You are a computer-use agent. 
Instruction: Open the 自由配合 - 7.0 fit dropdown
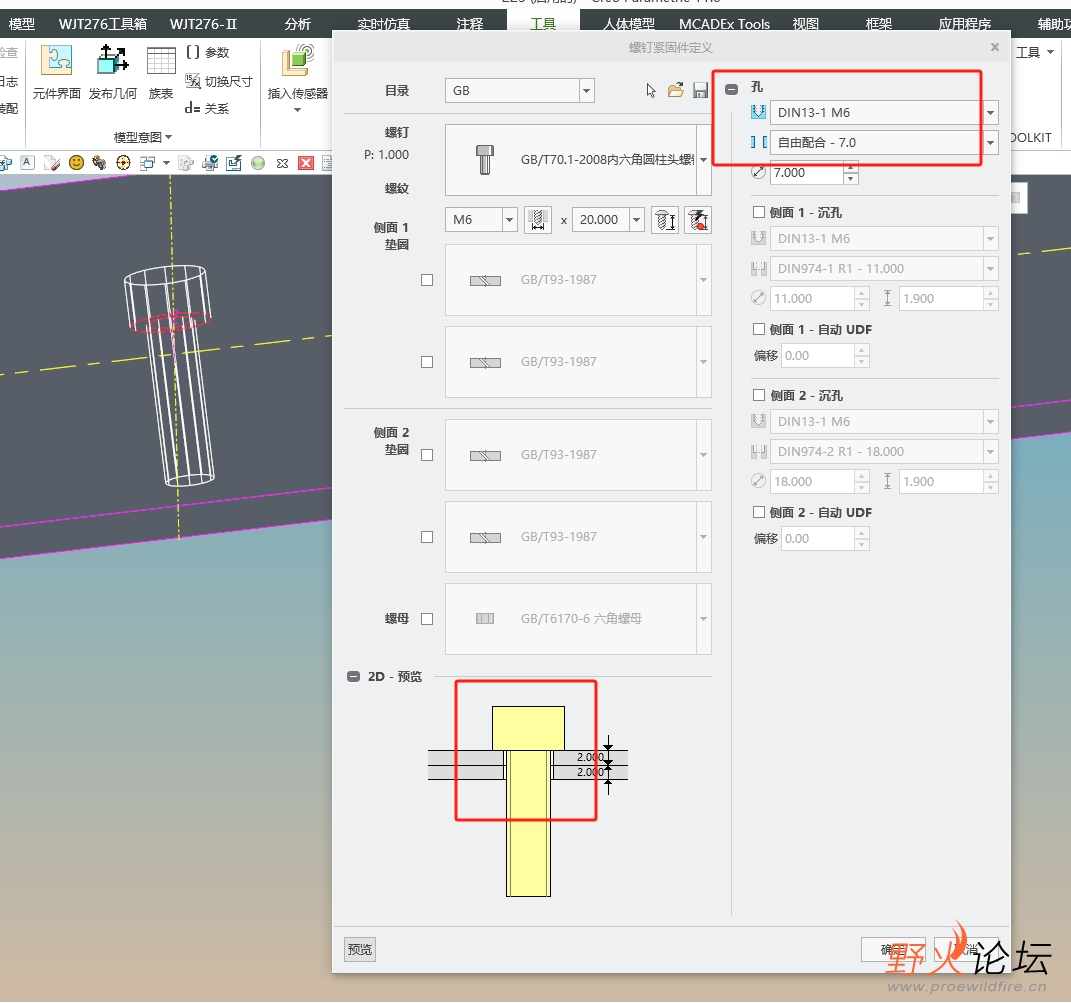(x=990, y=143)
